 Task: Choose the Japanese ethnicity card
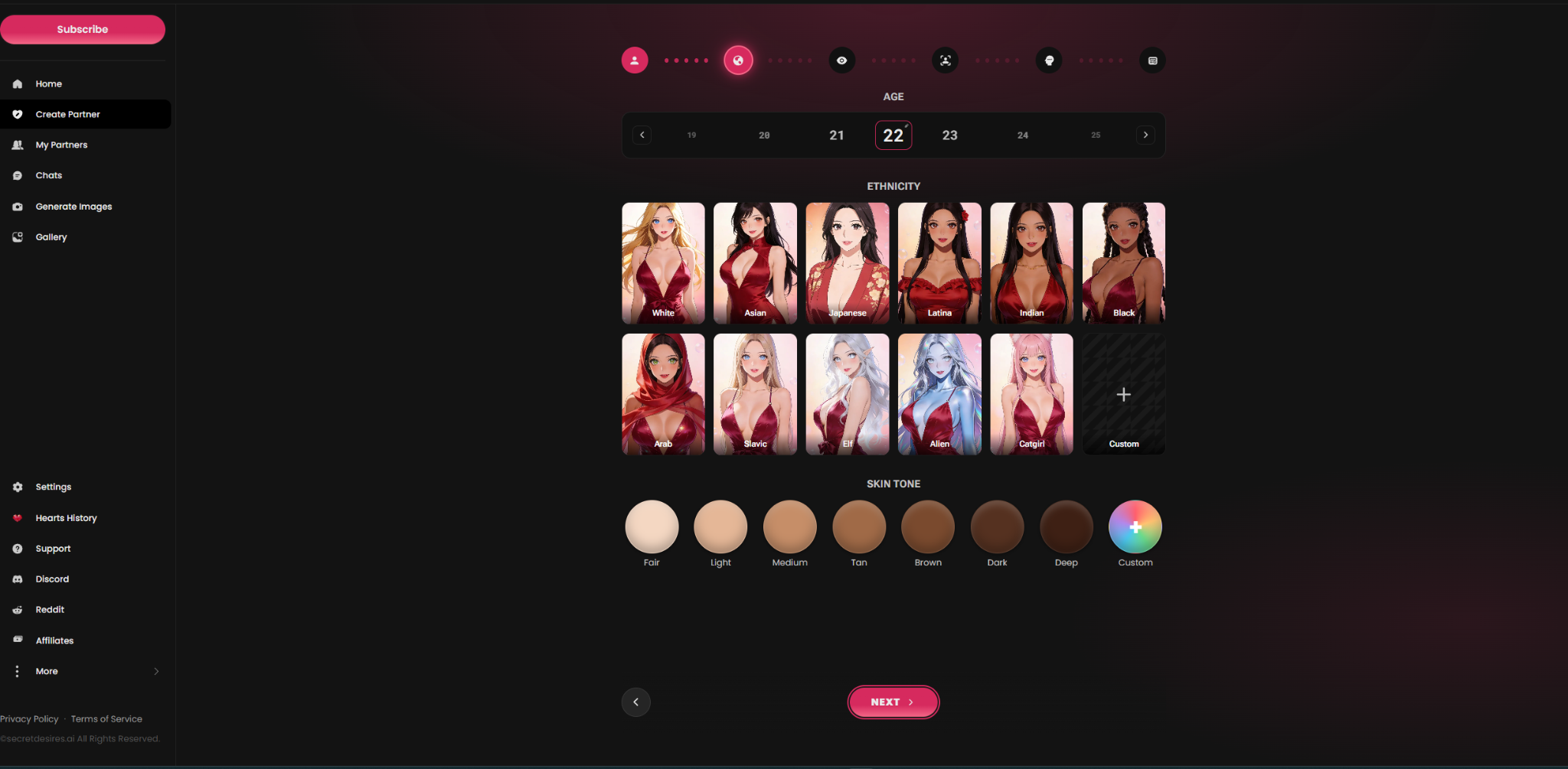pyautogui.click(x=848, y=263)
